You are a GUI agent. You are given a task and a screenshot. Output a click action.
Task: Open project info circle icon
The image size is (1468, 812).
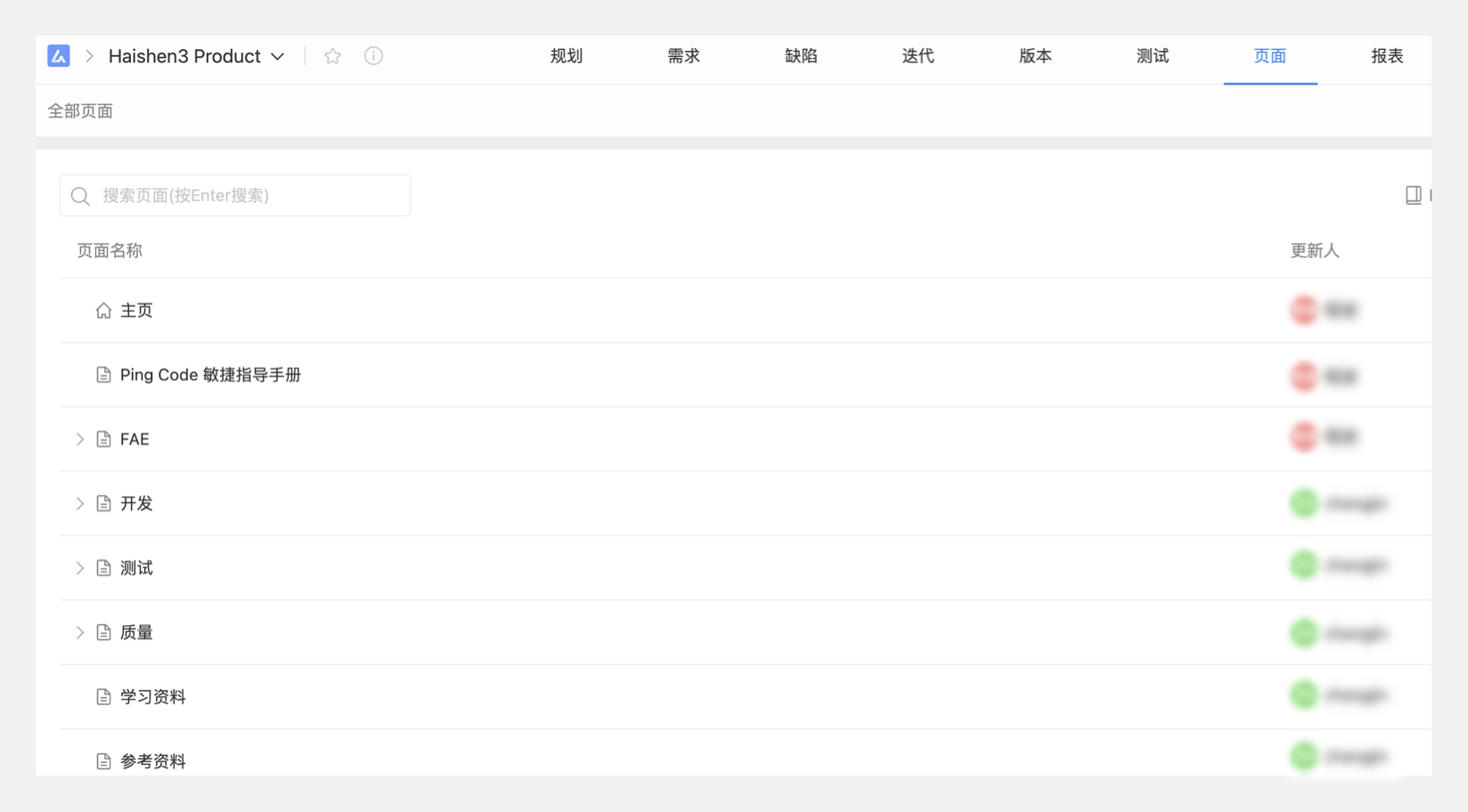pos(373,56)
